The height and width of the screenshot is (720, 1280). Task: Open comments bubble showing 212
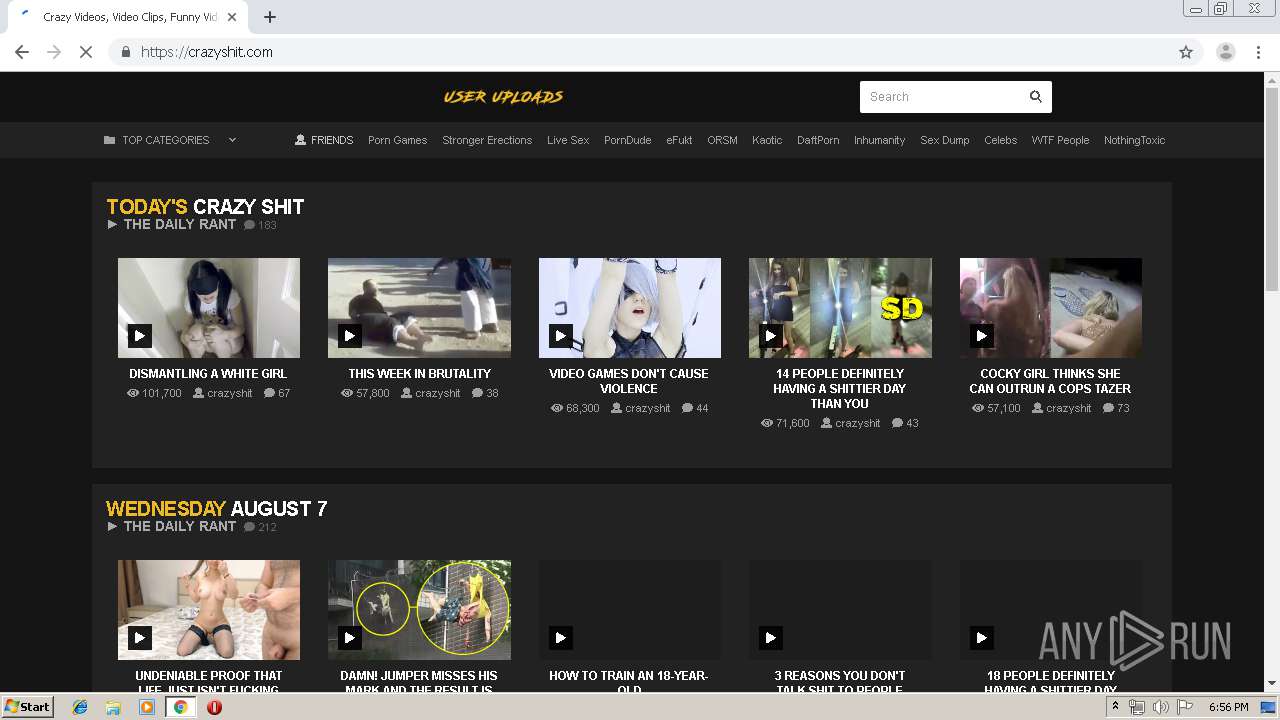pos(260,527)
